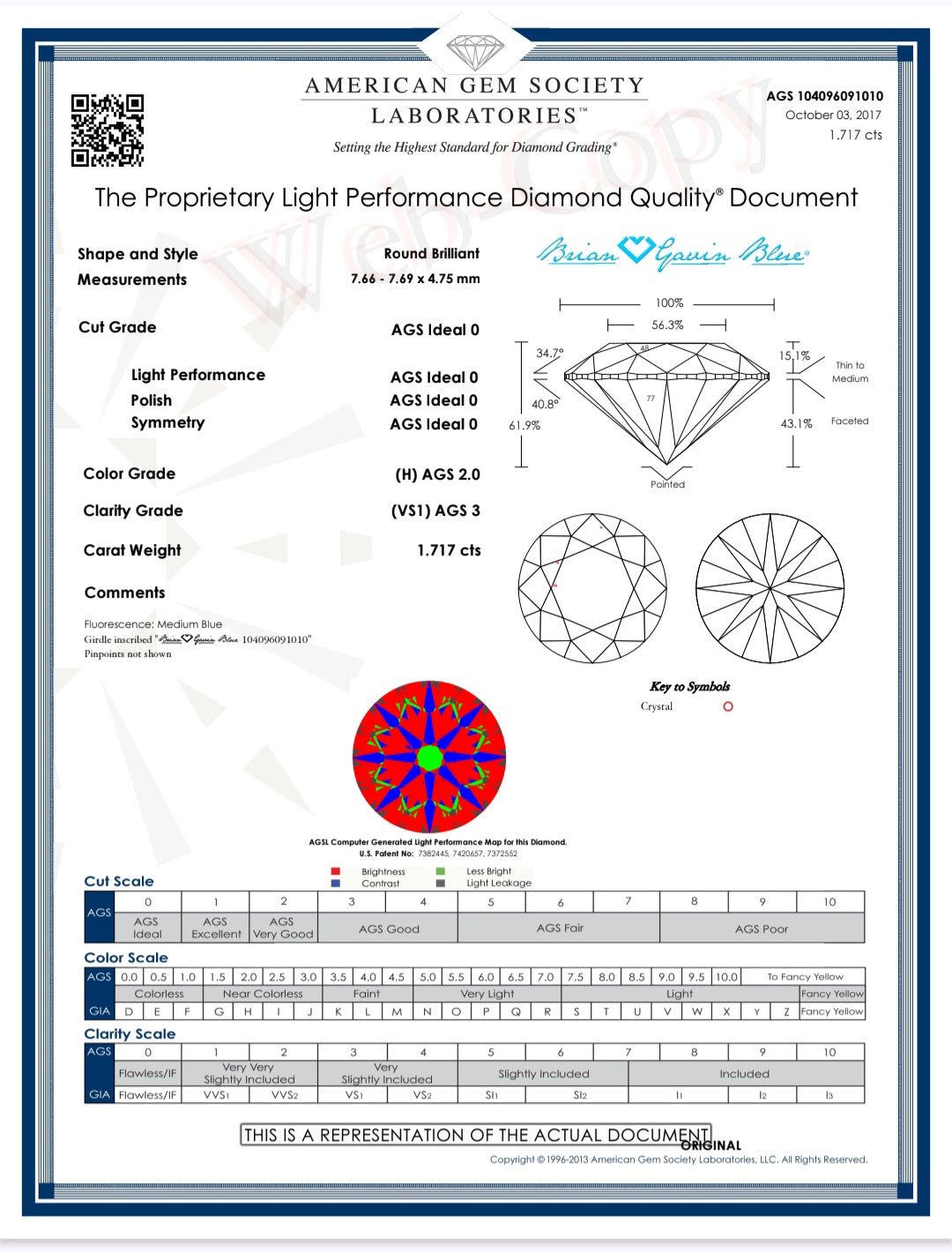
Task: Click the QR code in the top-left corner
Action: tap(107, 130)
